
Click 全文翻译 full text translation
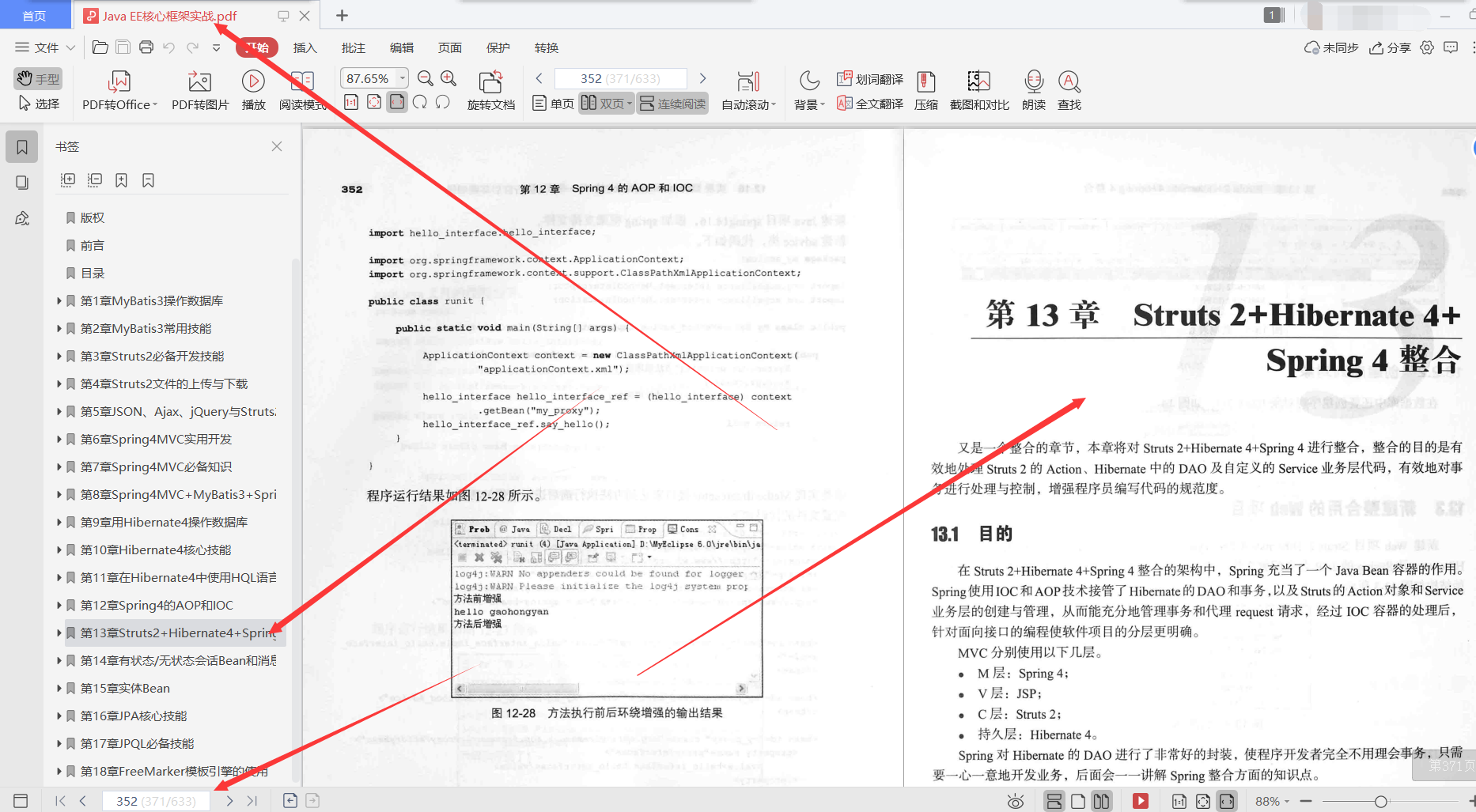[x=870, y=104]
